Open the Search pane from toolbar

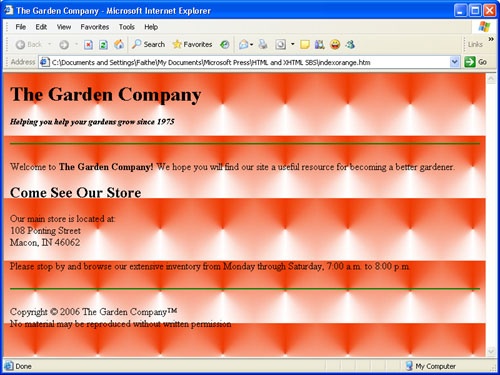click(x=148, y=44)
